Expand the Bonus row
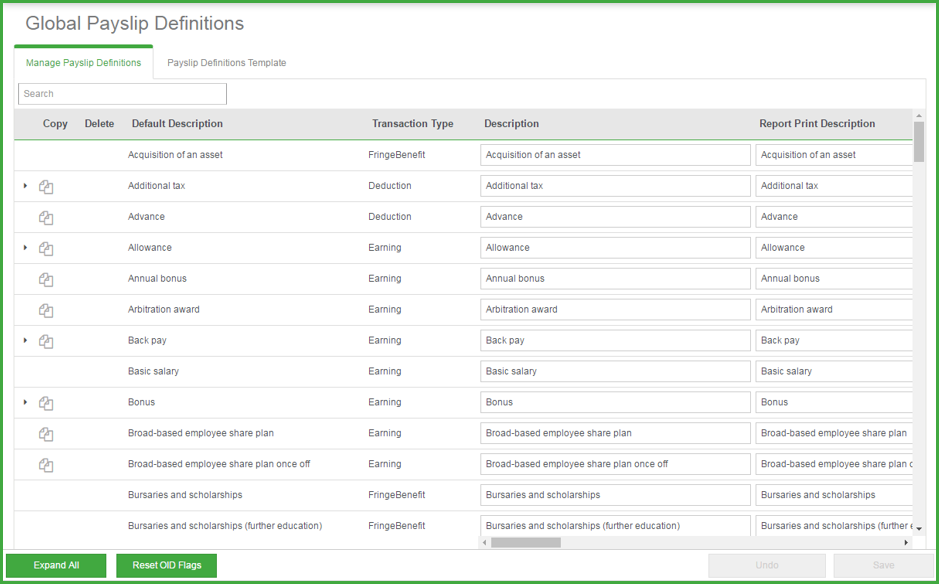939x584 pixels. point(25,402)
